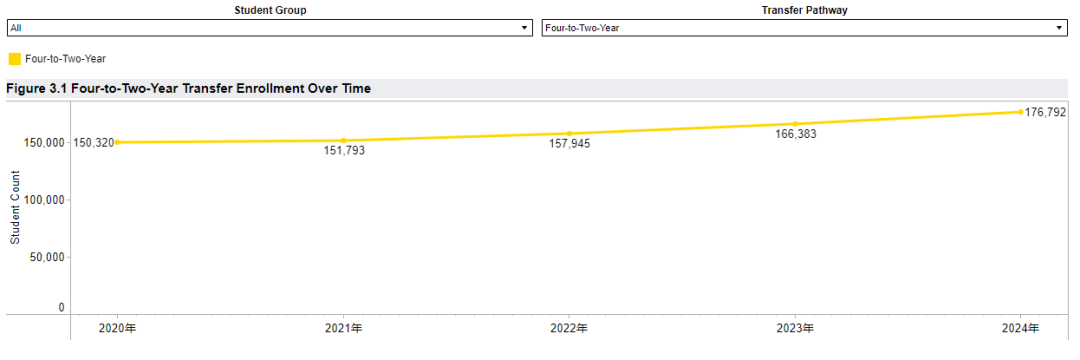Click the Four-to-Two-Year legend label
The image size is (1080, 360).
(x=65, y=59)
